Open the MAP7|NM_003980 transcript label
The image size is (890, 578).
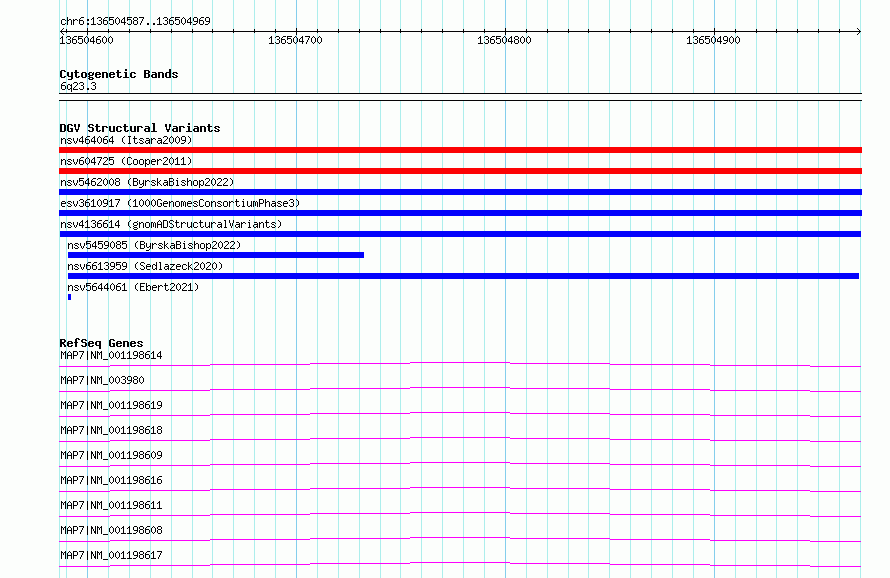(102, 380)
